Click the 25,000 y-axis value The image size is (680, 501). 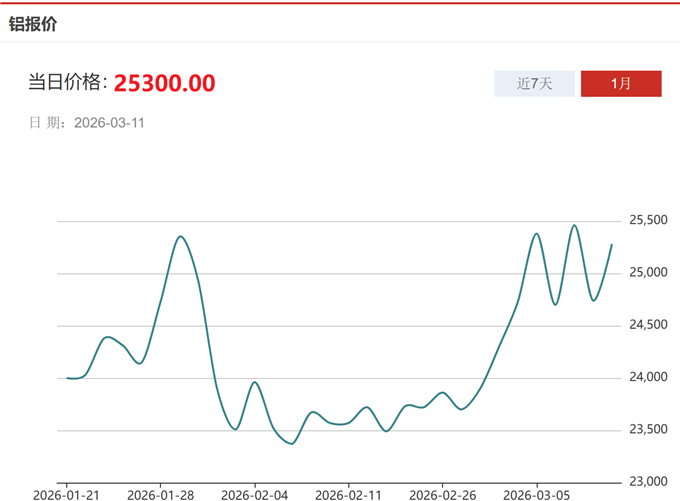coord(648,273)
